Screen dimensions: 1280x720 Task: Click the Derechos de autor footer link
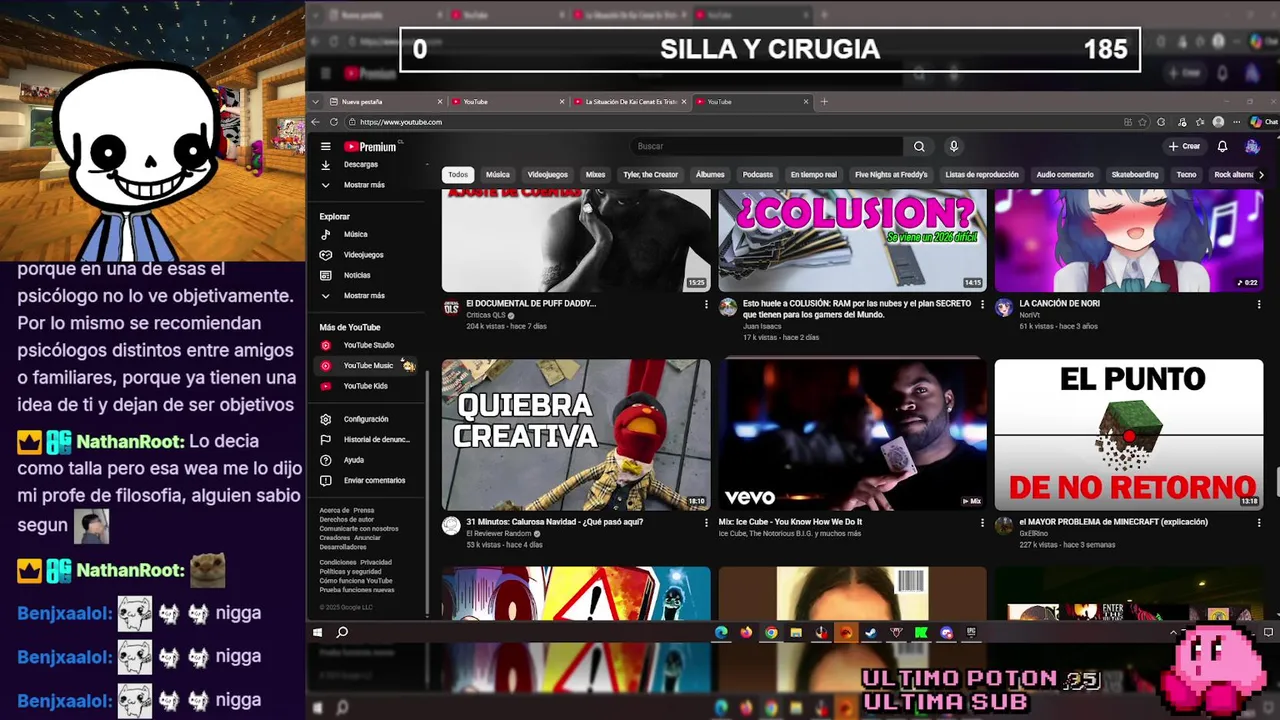(x=346, y=519)
